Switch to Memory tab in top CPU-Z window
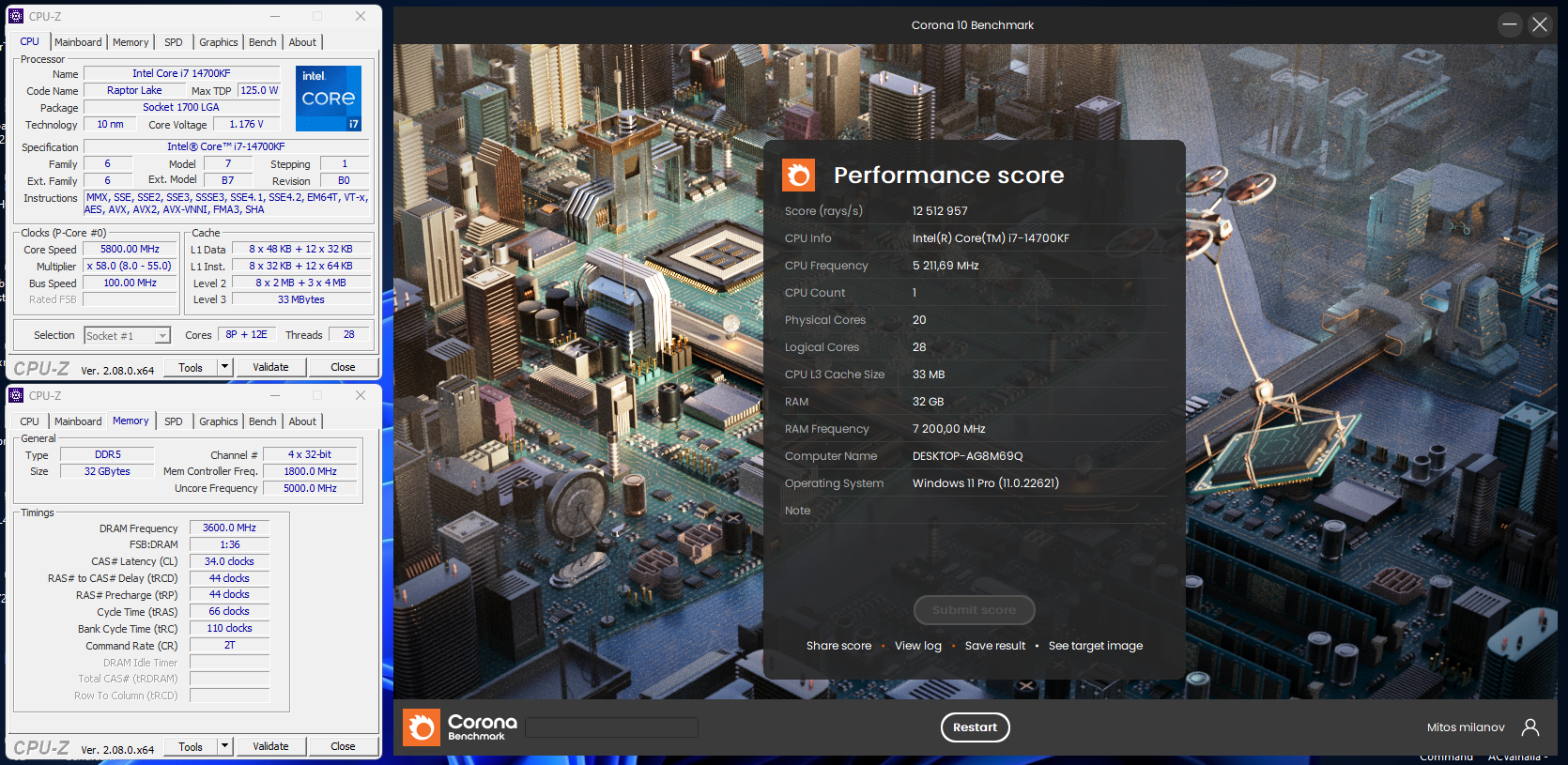The width and height of the screenshot is (1568, 765). [x=131, y=42]
